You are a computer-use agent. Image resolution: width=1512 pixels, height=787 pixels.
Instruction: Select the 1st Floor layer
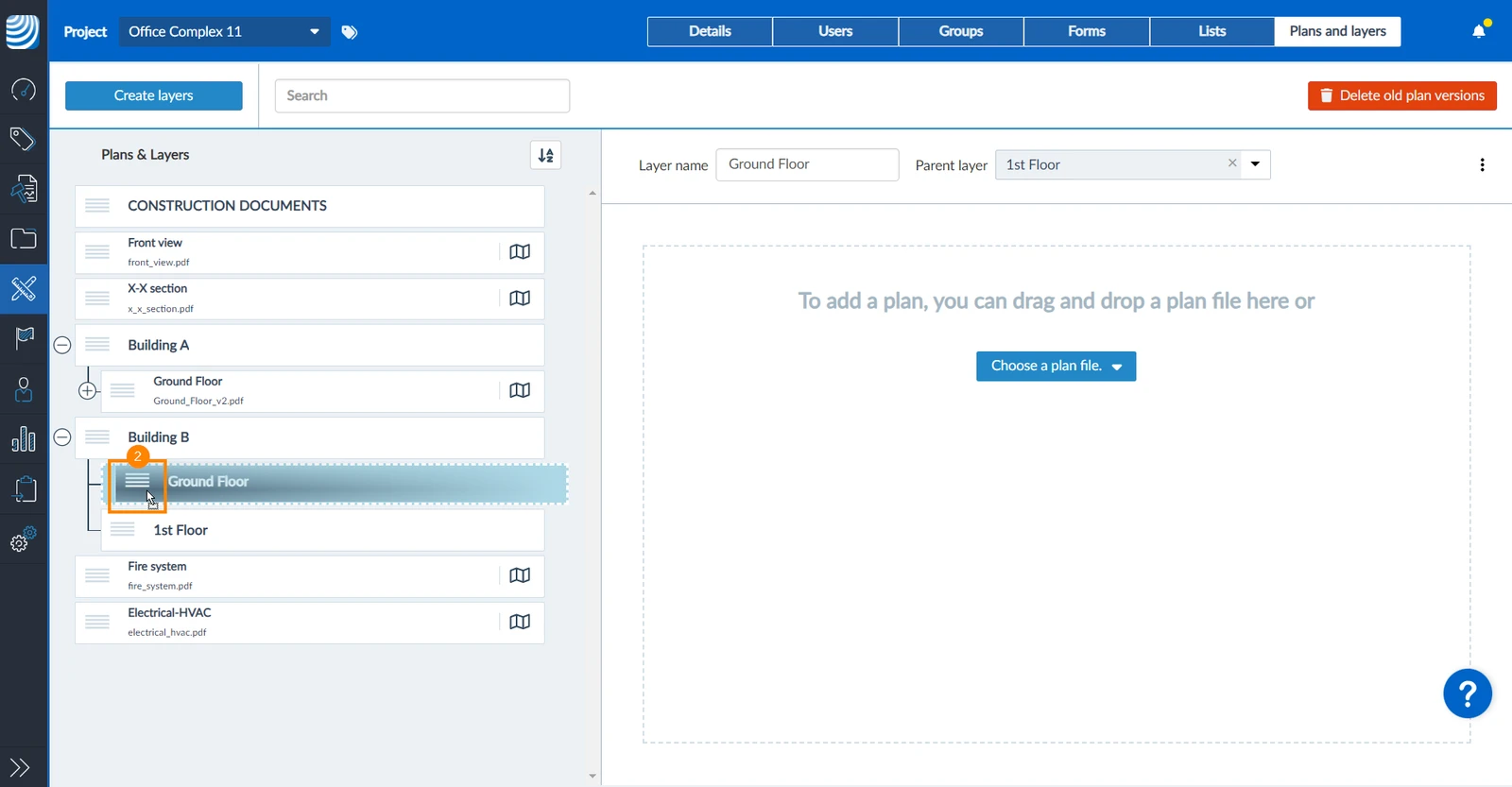coord(322,531)
